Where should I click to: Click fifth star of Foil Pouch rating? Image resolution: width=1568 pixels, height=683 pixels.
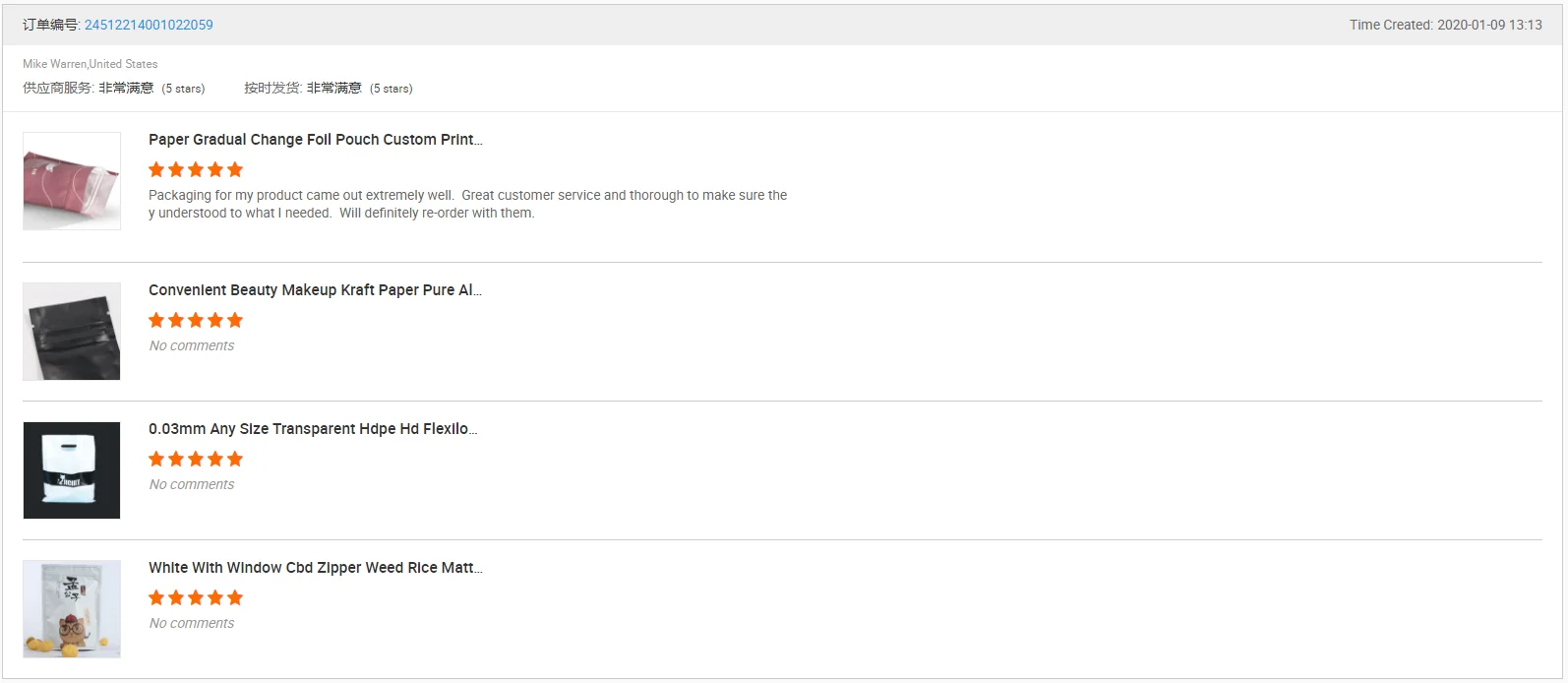click(235, 169)
